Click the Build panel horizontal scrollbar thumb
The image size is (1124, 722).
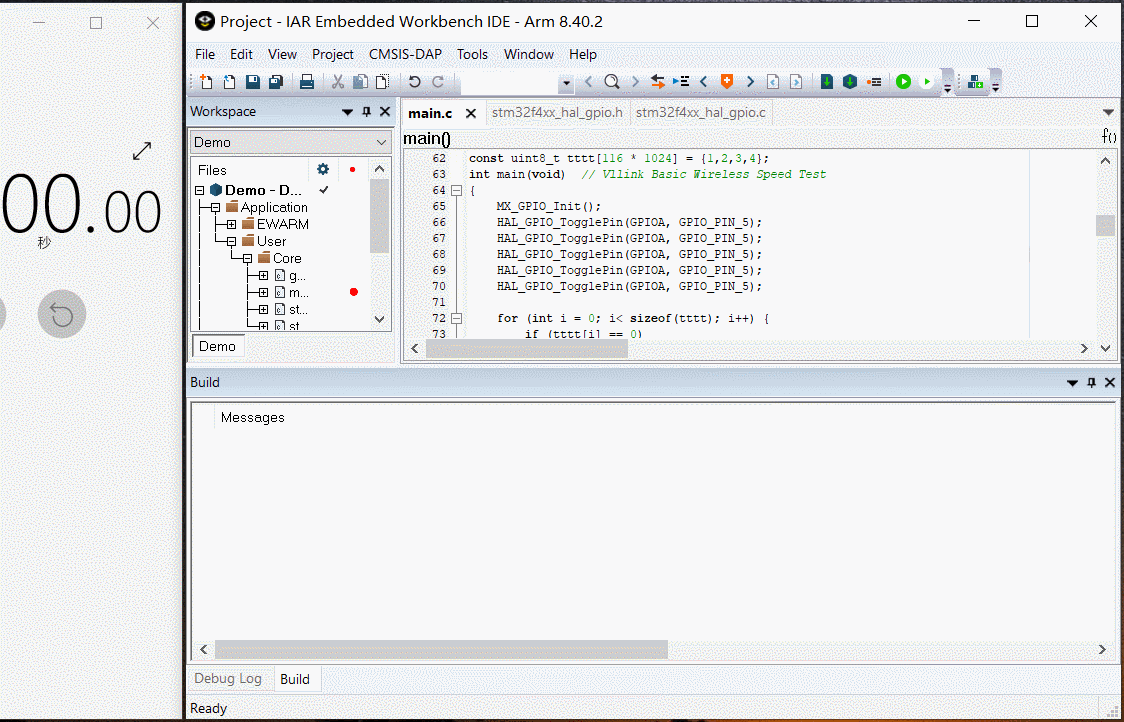(x=442, y=650)
